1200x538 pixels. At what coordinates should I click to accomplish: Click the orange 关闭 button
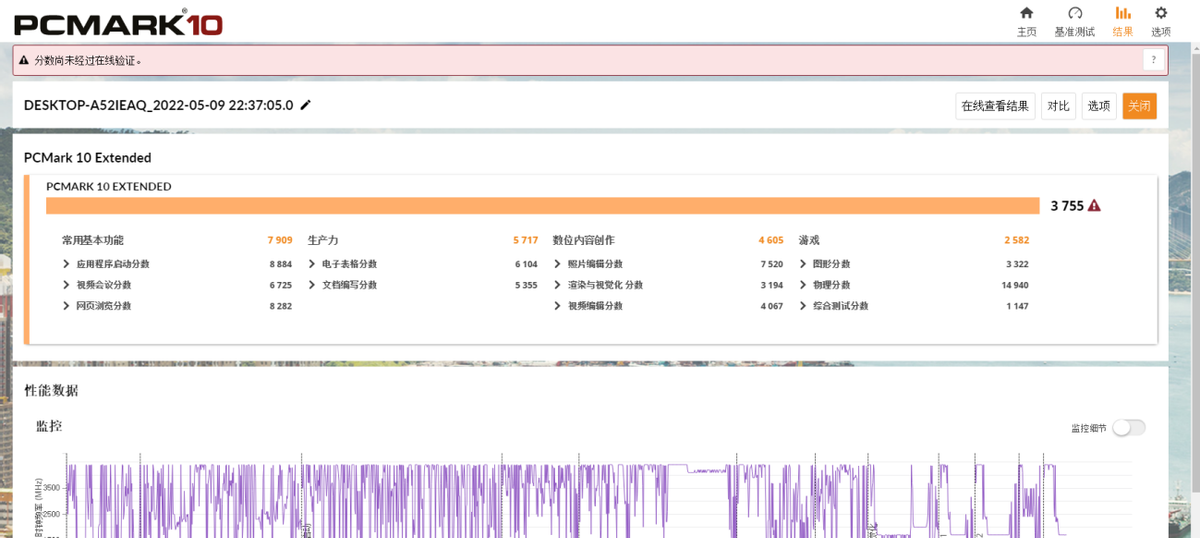[x=1139, y=106]
